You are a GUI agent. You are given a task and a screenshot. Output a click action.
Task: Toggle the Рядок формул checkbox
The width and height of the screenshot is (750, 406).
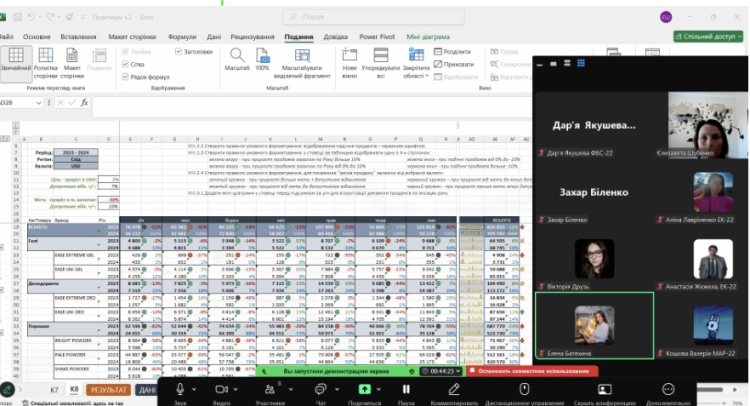point(126,76)
